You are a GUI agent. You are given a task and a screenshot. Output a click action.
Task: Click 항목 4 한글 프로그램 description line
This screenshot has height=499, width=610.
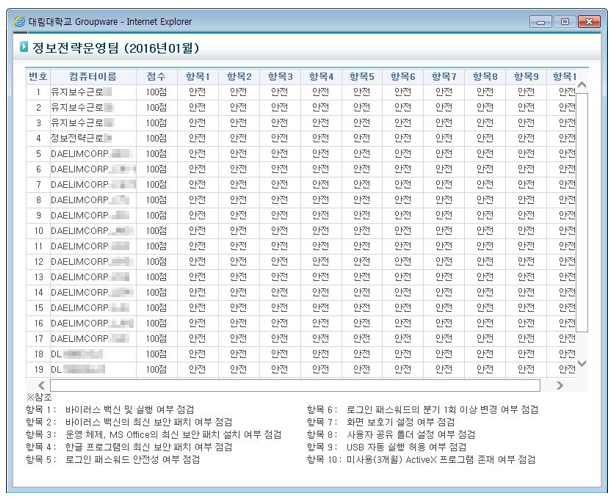click(x=129, y=447)
